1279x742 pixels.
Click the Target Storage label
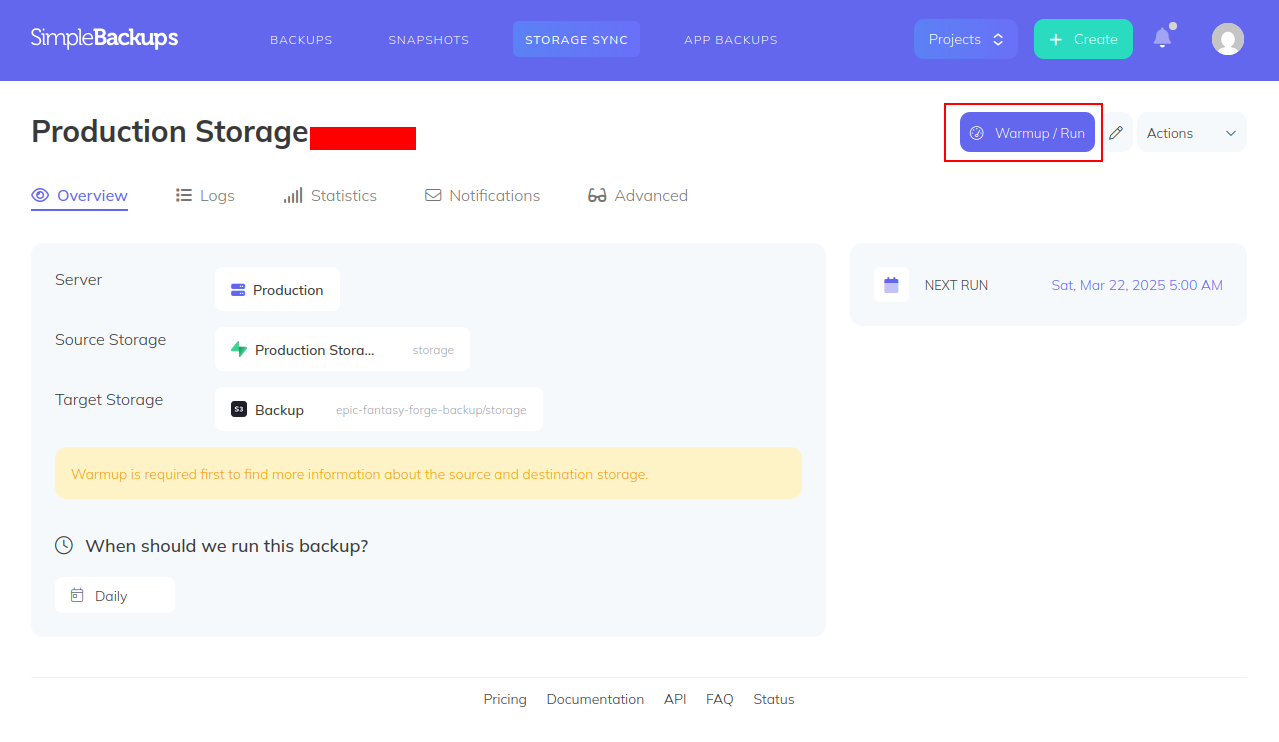109,399
